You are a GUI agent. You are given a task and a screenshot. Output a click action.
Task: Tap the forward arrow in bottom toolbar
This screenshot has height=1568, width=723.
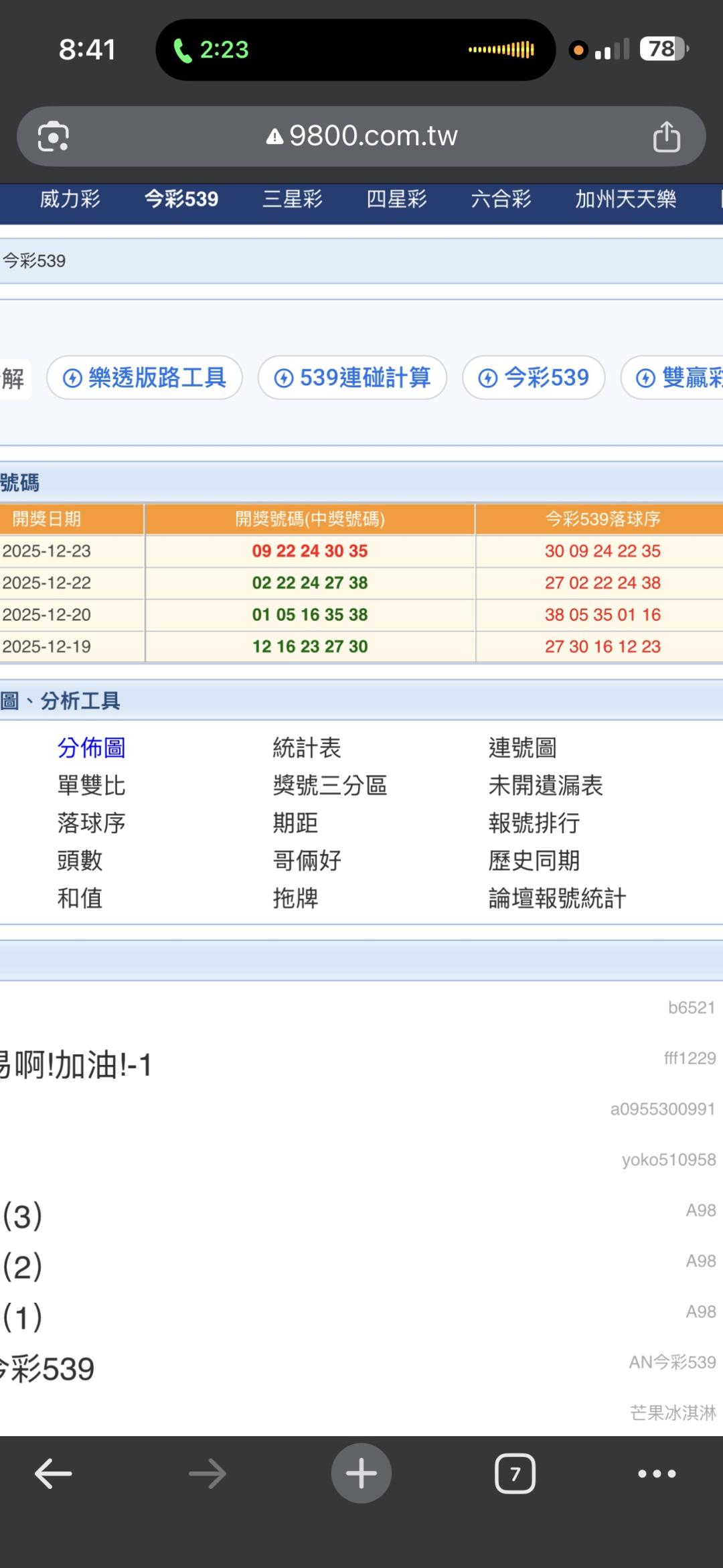pos(207,1474)
